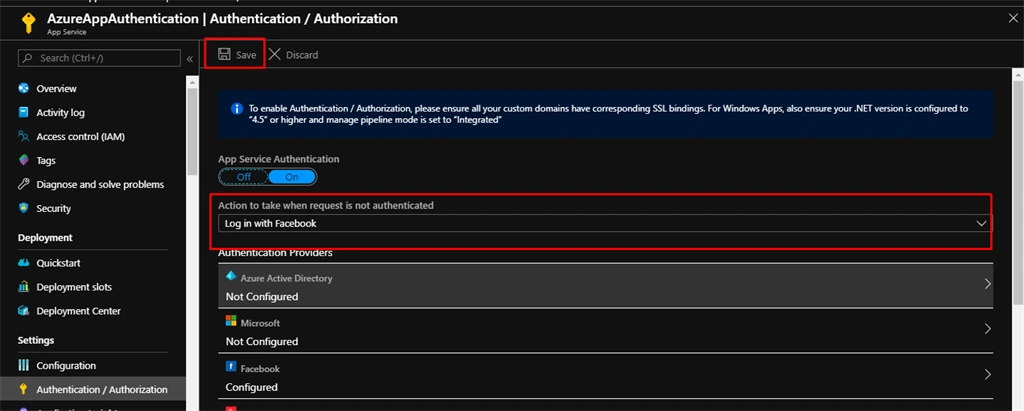The width and height of the screenshot is (1024, 411).
Task: Click the sidebar vertical scrollbar
Action: pyautogui.click(x=192, y=131)
